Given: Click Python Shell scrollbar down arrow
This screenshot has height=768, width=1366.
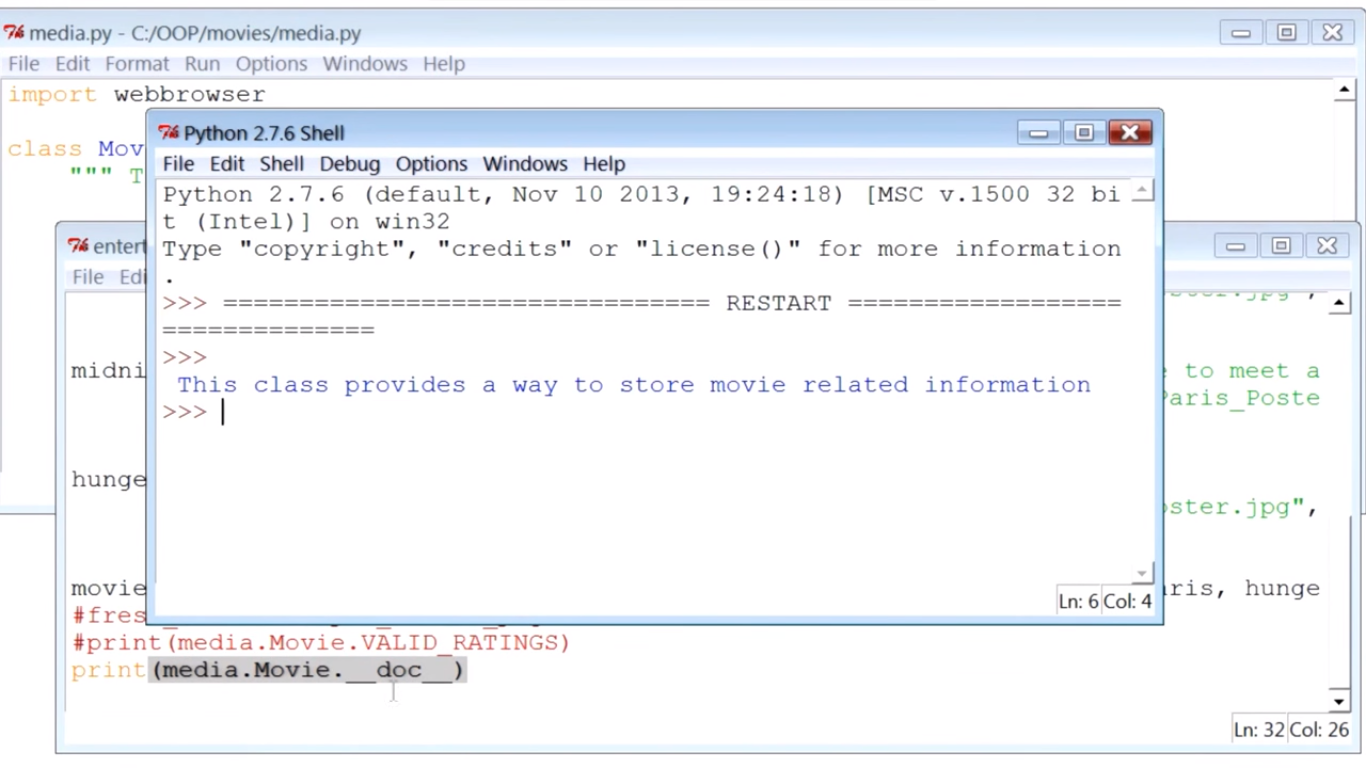Looking at the screenshot, I should 1143,574.
